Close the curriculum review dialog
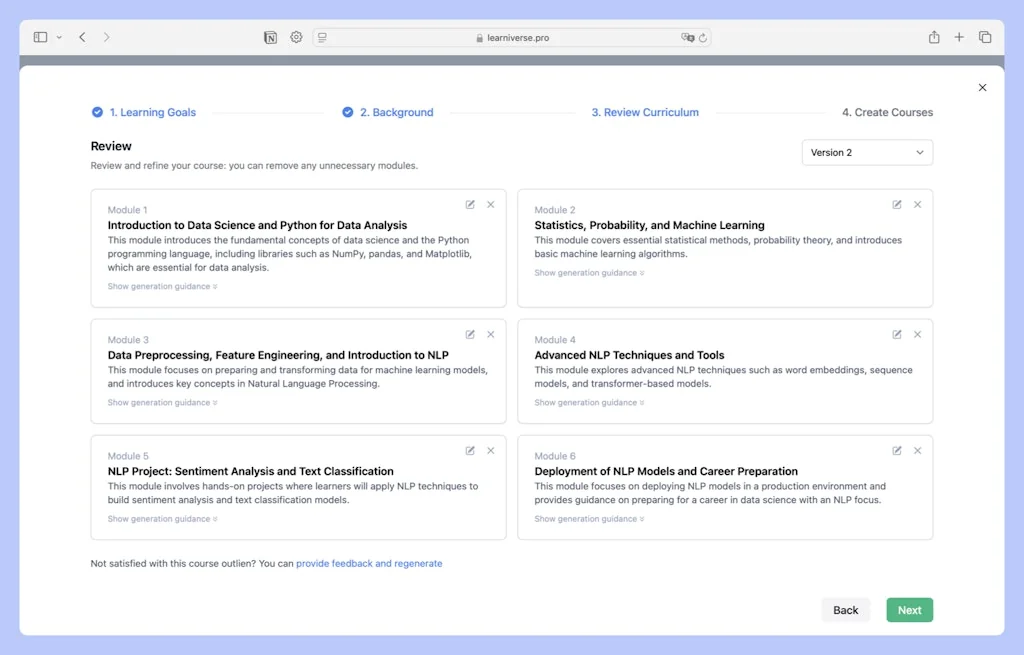Viewport: 1024px width, 655px height. [x=982, y=88]
